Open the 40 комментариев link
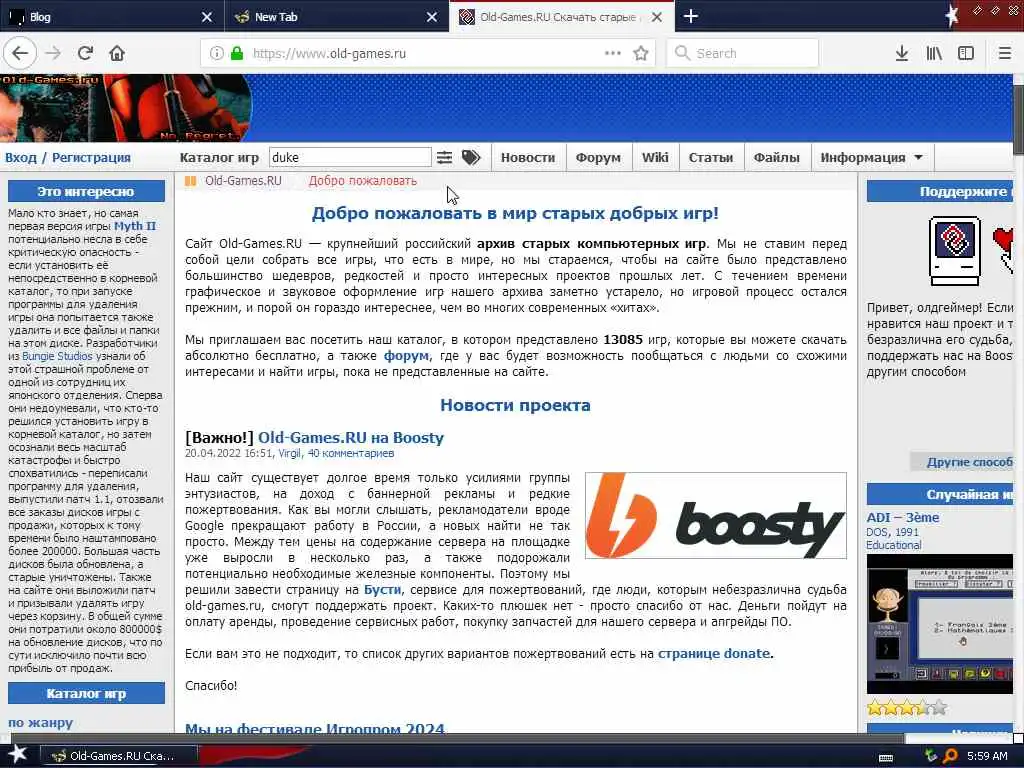This screenshot has height=768, width=1024. coord(351,453)
